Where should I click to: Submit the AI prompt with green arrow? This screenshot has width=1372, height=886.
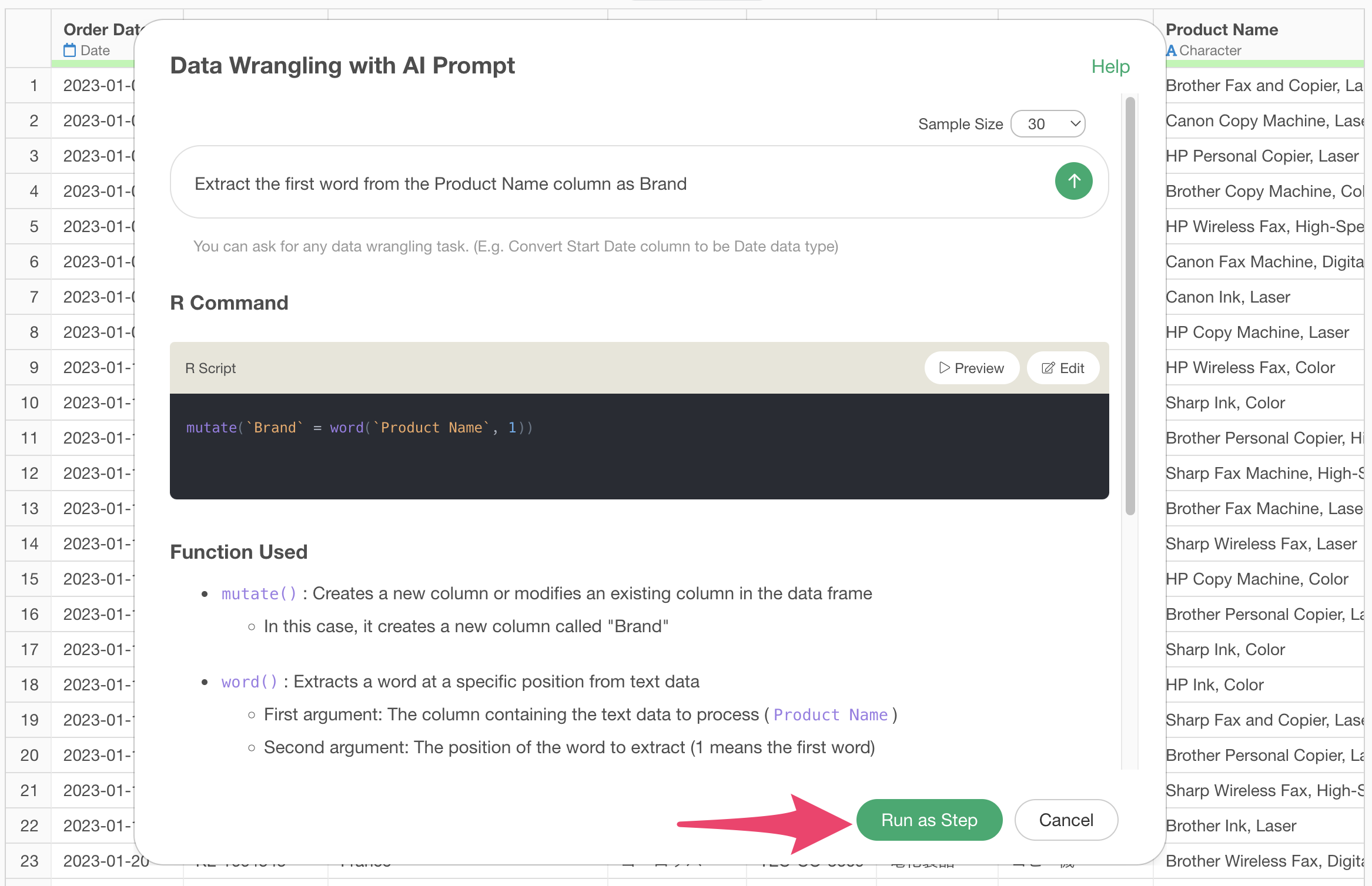(1073, 182)
